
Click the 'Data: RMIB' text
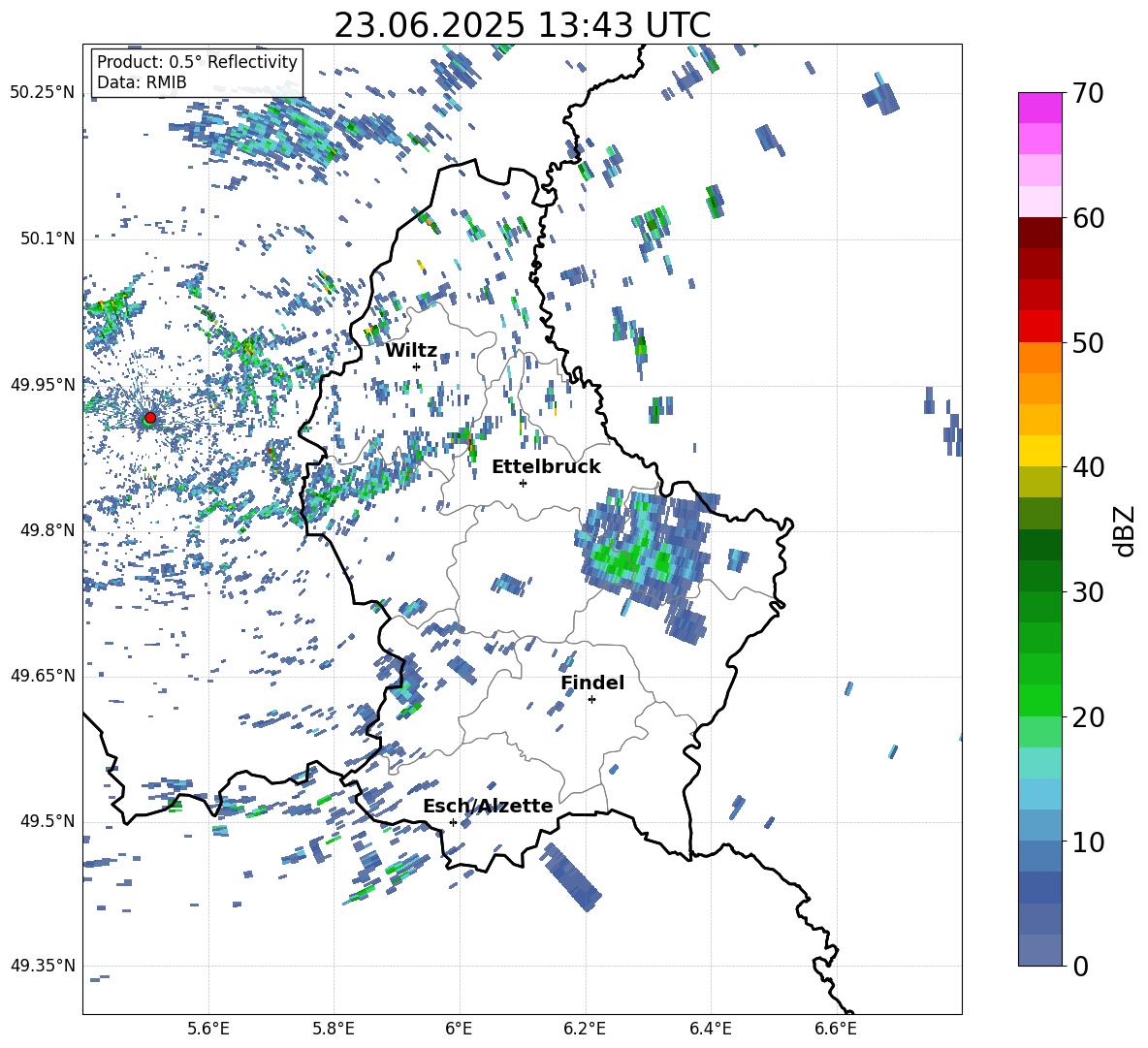[142, 82]
